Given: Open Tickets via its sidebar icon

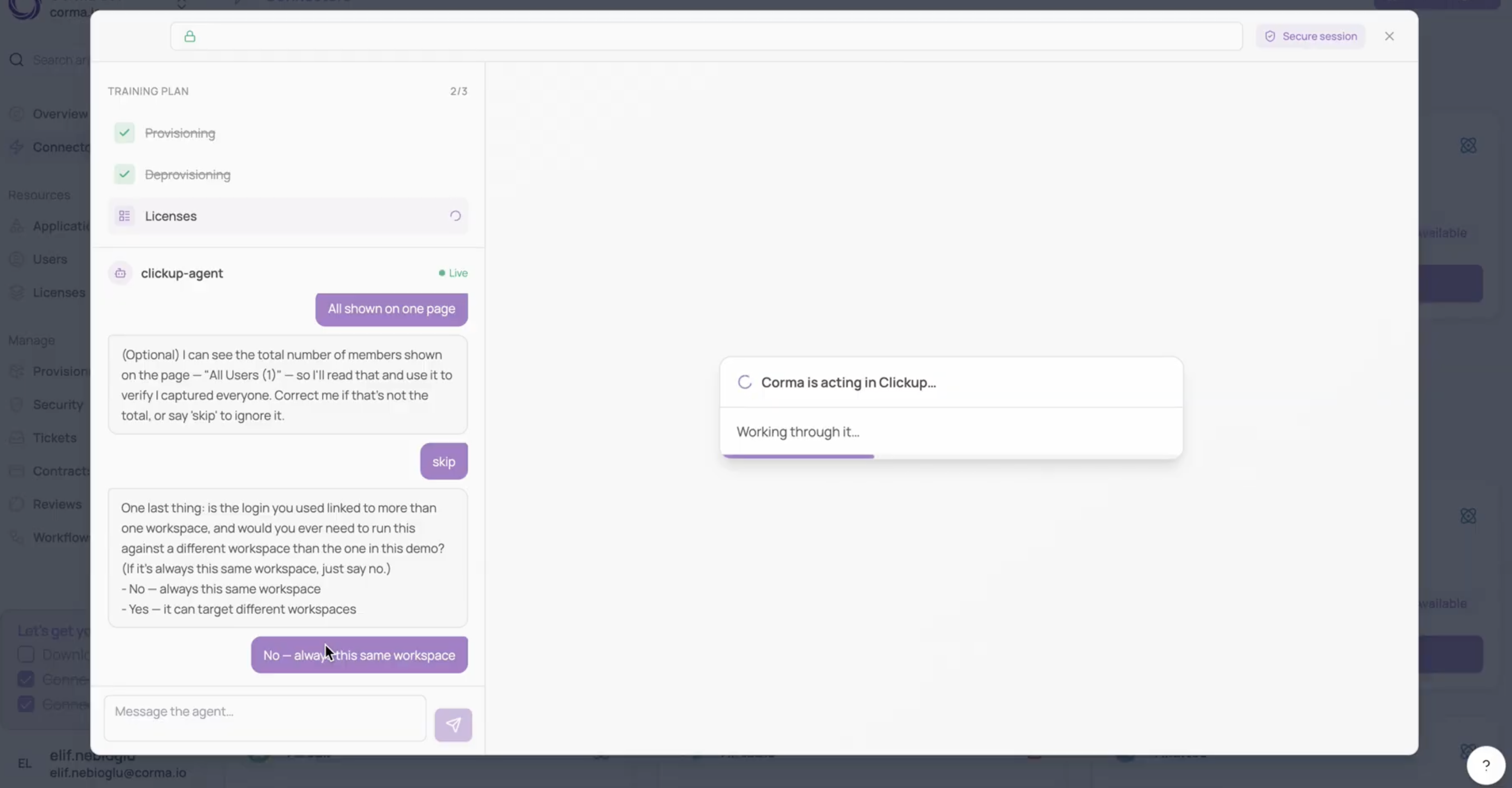Looking at the screenshot, I should 17,438.
